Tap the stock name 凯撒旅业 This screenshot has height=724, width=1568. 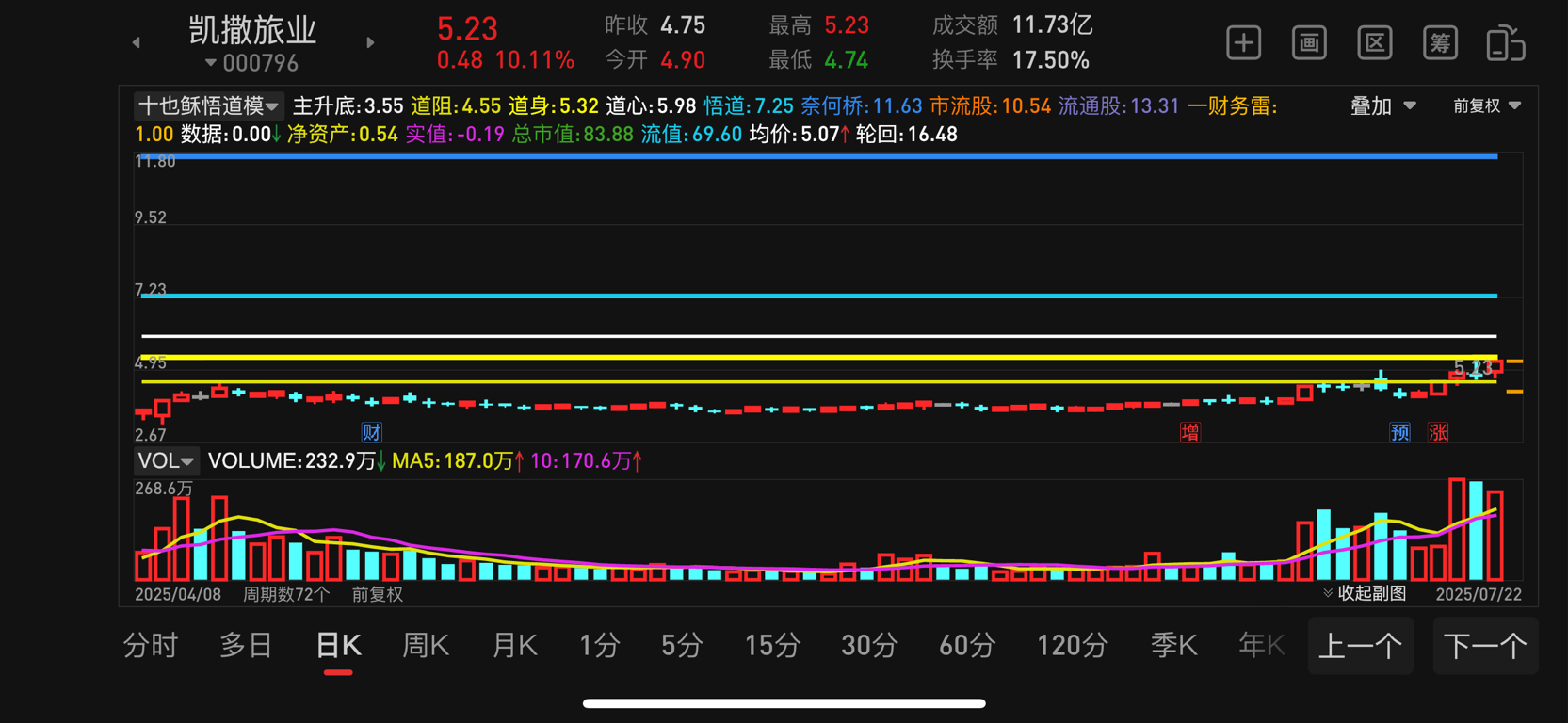[252, 29]
